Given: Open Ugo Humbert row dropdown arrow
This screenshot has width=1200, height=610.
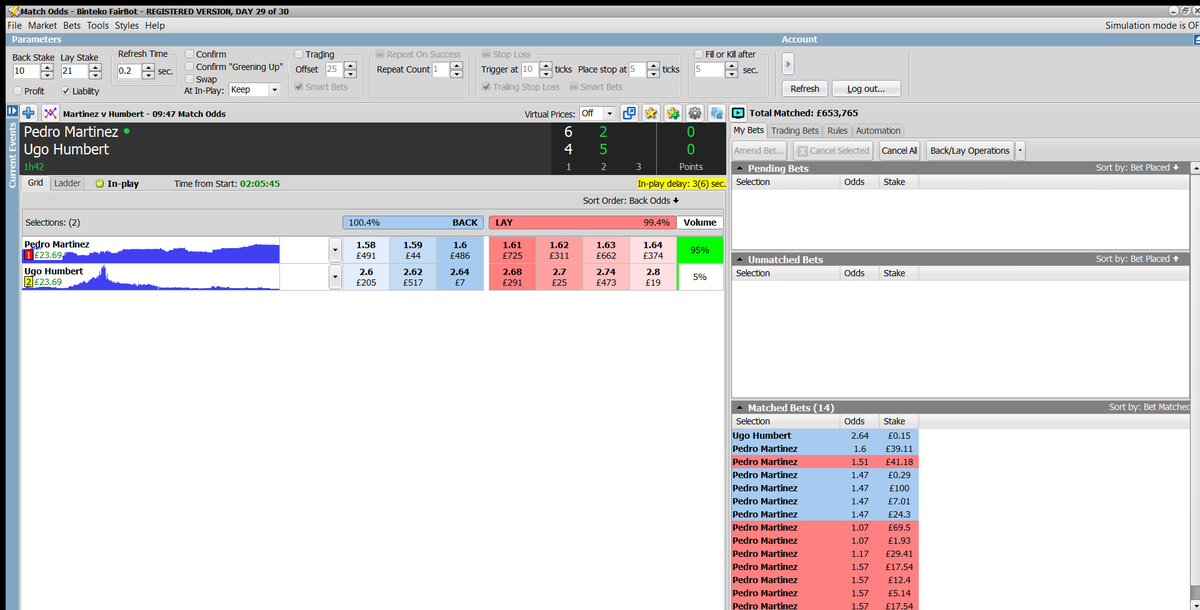Looking at the screenshot, I should 334,277.
